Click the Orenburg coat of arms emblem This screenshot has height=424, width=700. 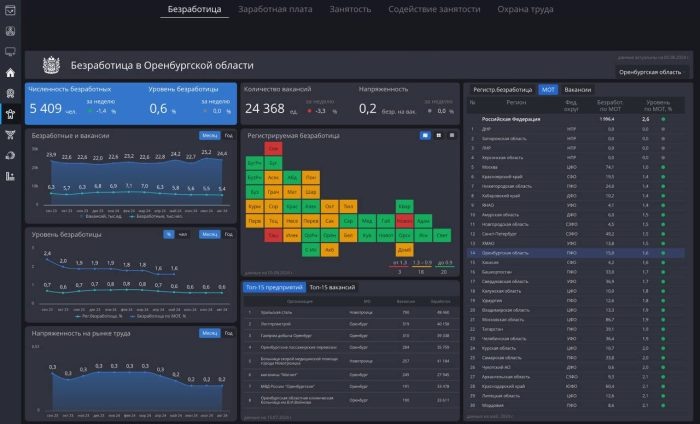click(x=51, y=65)
